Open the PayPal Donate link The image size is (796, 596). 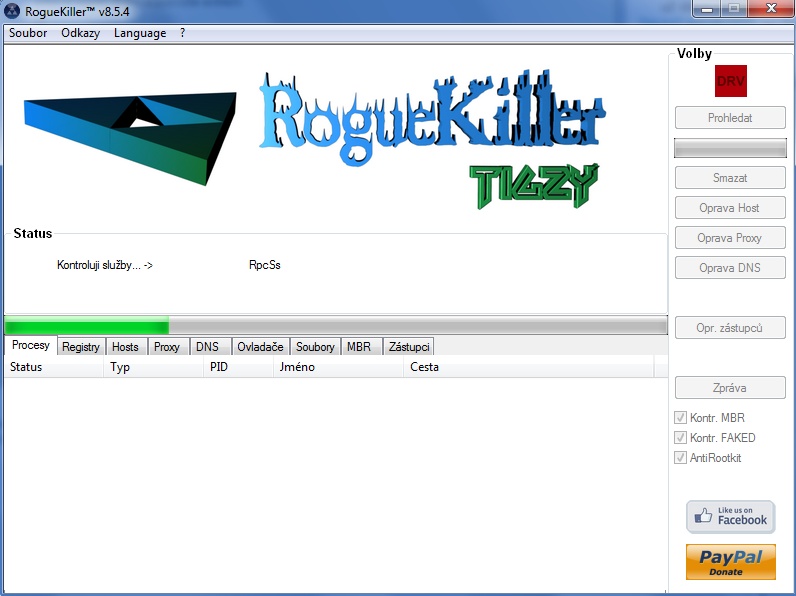(x=730, y=561)
